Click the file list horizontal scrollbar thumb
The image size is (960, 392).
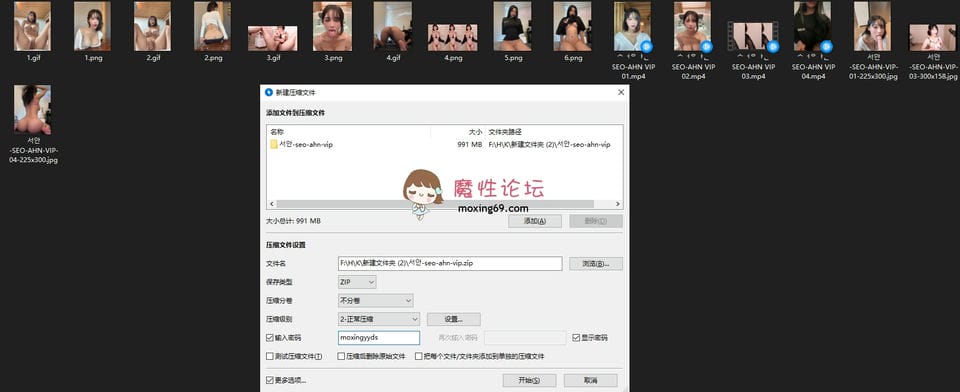click(x=435, y=204)
